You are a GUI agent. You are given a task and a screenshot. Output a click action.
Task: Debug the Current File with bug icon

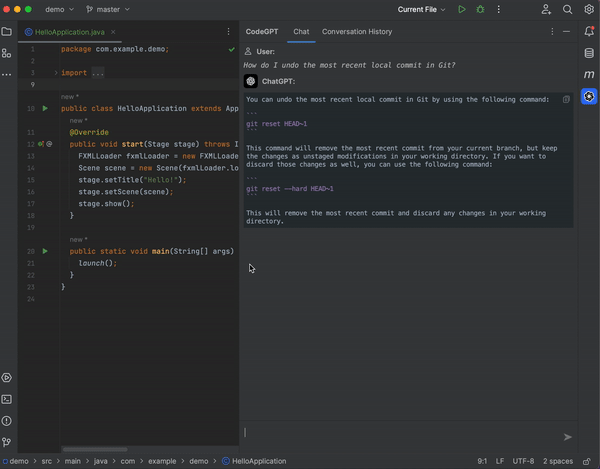point(480,10)
